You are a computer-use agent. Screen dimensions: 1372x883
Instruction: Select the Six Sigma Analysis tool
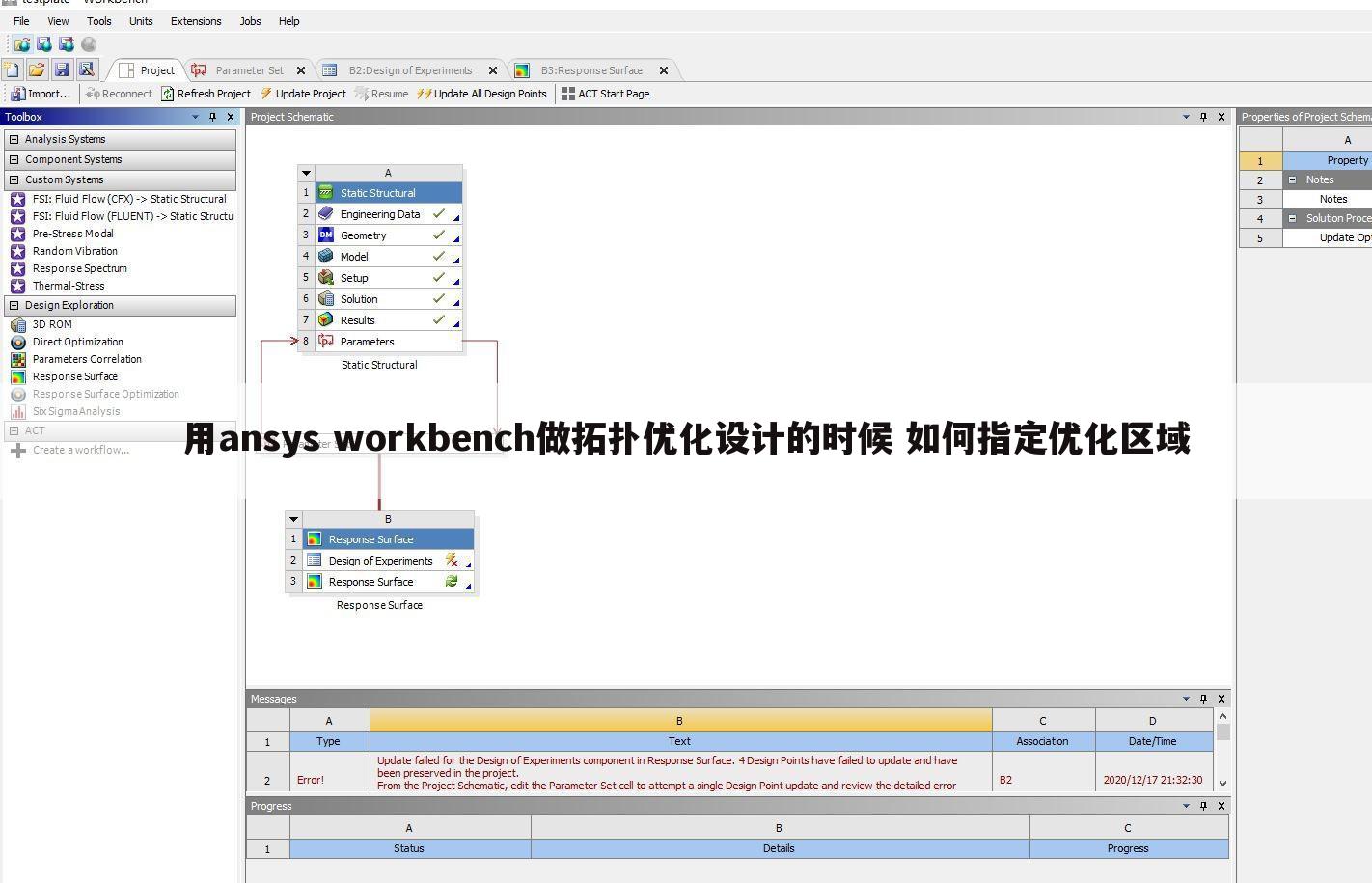click(74, 411)
